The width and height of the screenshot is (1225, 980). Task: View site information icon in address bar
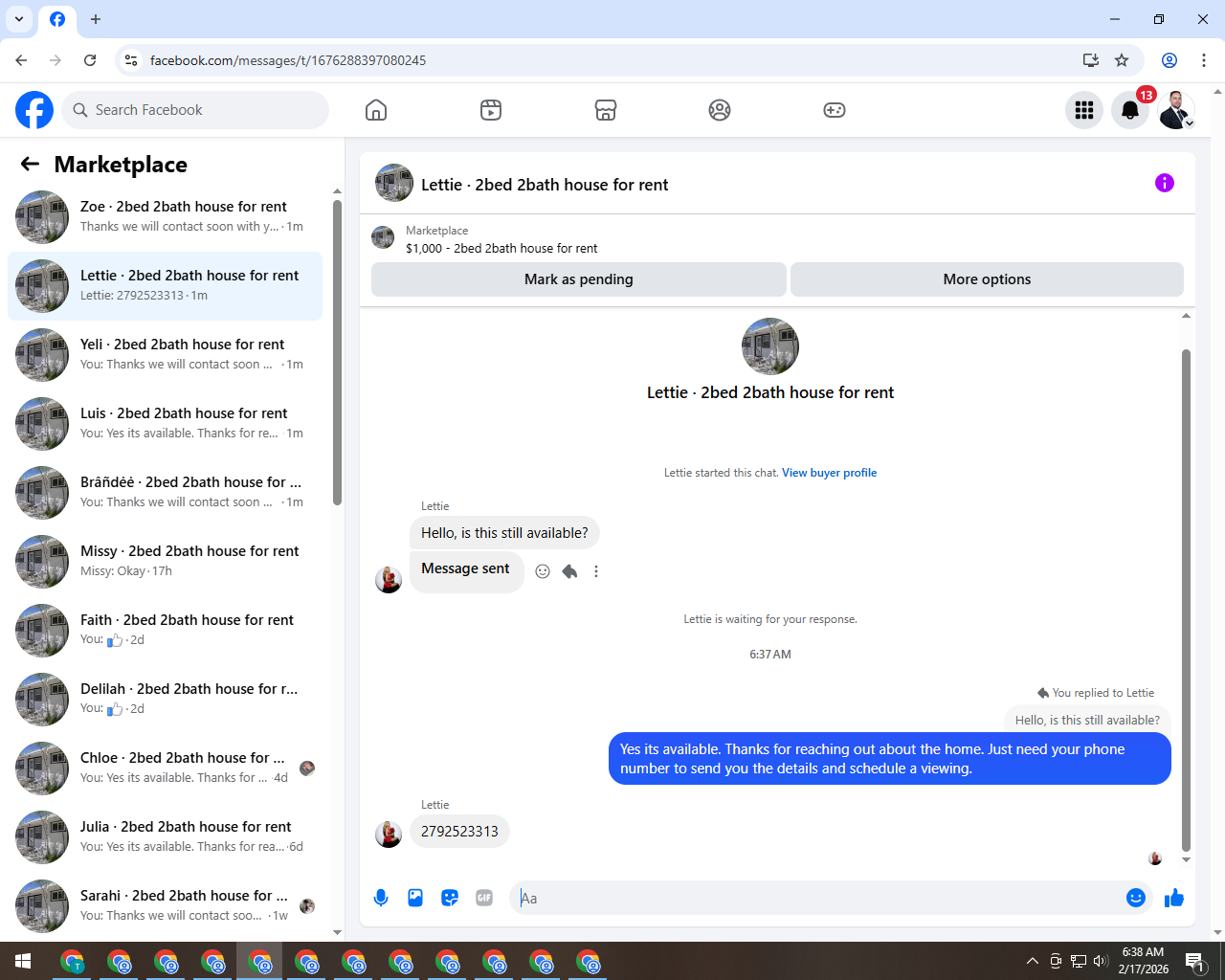(131, 60)
